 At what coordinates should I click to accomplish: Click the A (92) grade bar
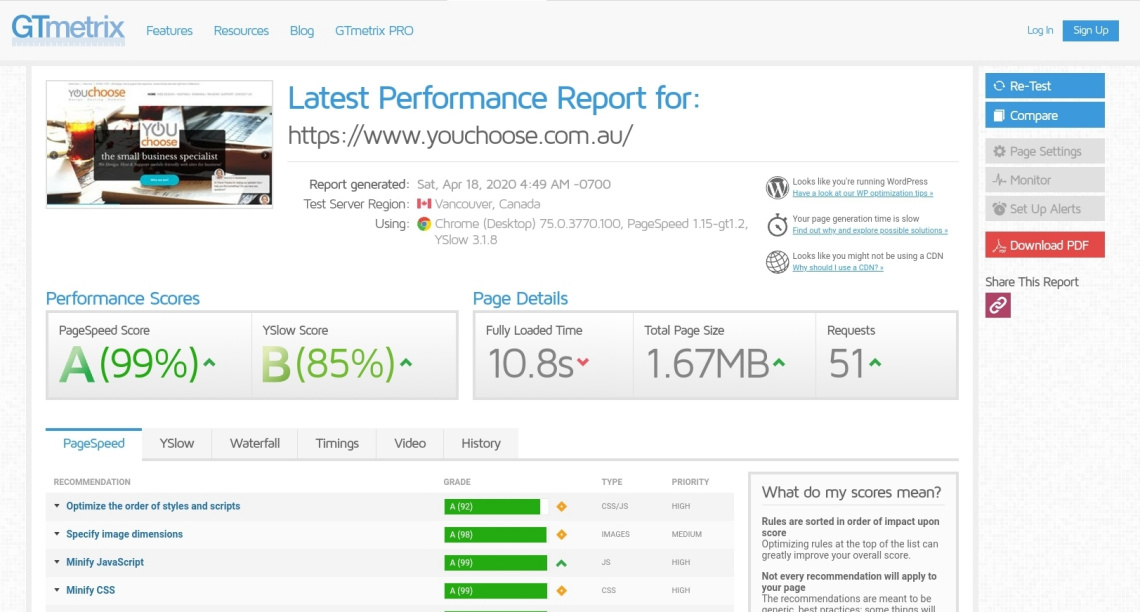click(492, 506)
